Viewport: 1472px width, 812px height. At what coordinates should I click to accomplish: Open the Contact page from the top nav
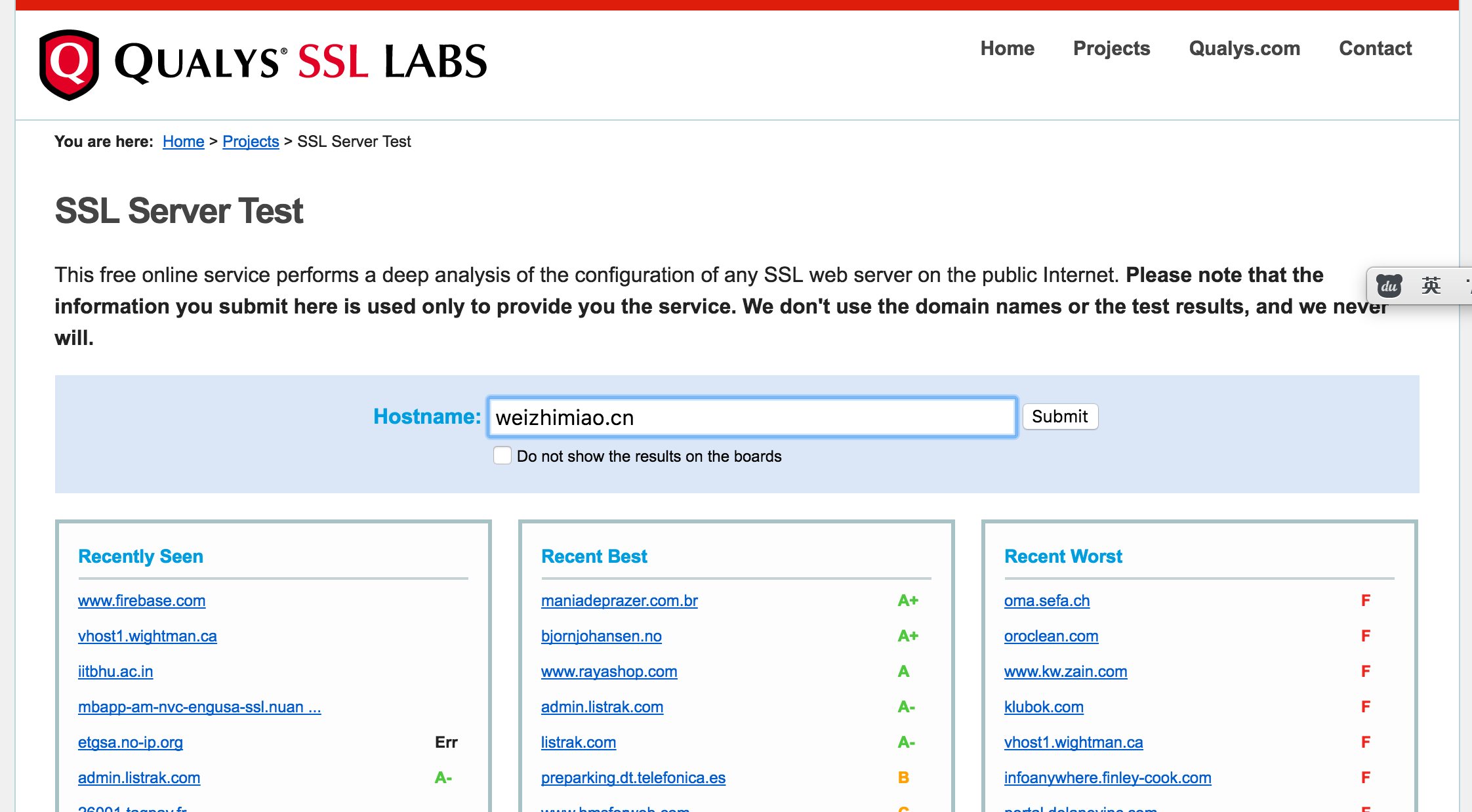(x=1375, y=49)
